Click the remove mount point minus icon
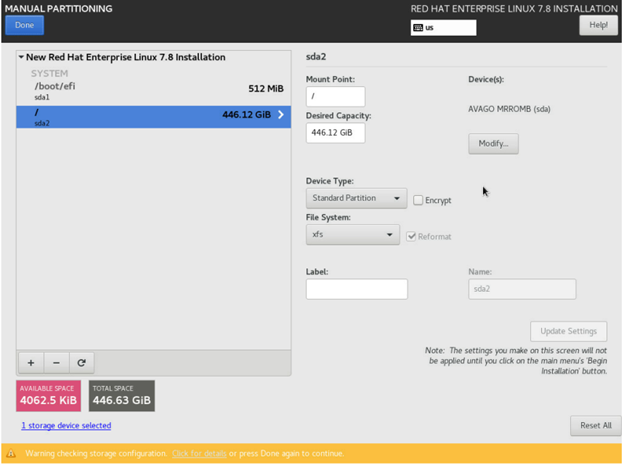Image resolution: width=624 pixels, height=465 pixels. tap(56, 363)
